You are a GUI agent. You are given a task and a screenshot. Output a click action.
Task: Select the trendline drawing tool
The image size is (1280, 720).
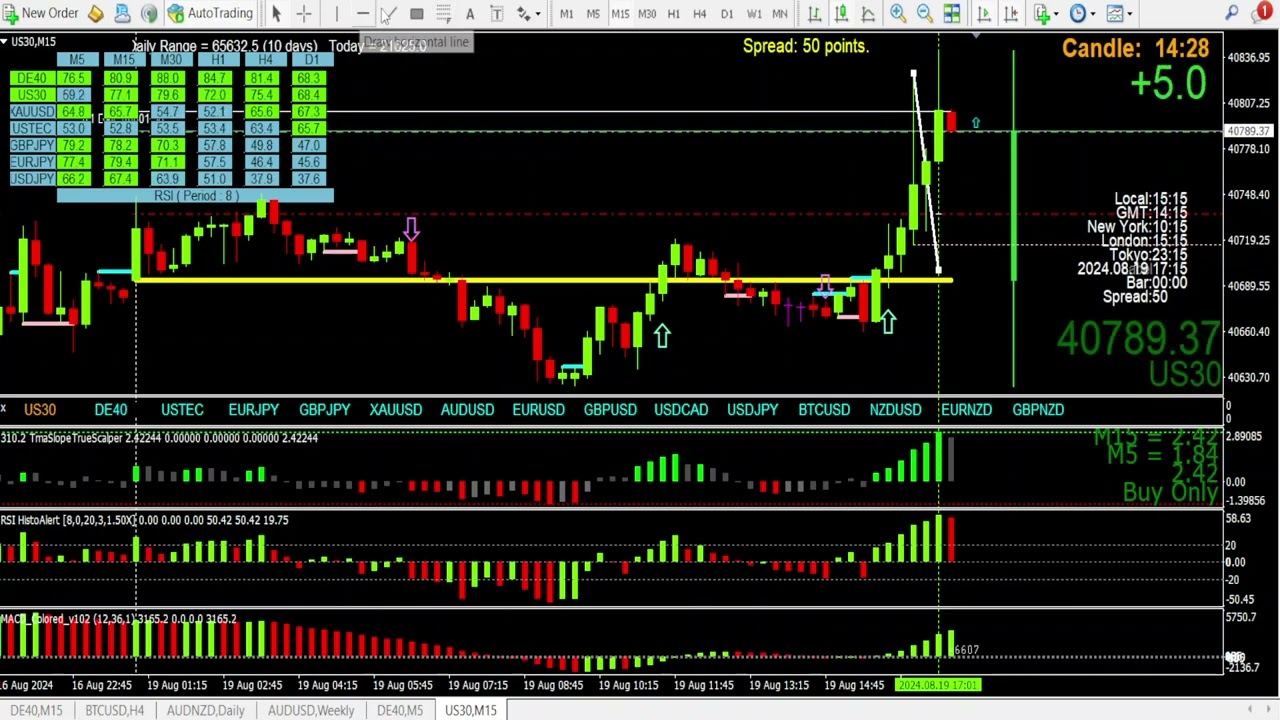click(389, 13)
